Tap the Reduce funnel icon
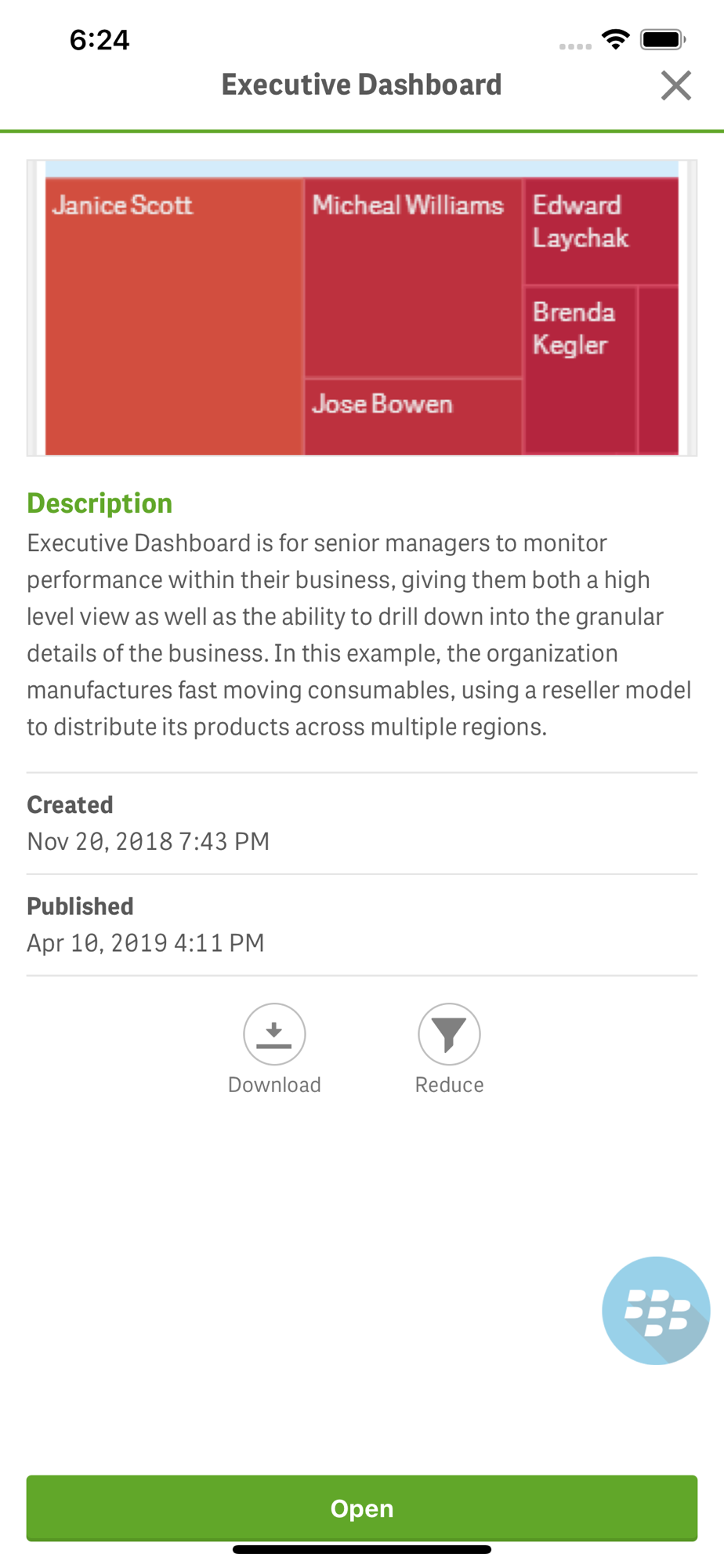 [x=449, y=1034]
